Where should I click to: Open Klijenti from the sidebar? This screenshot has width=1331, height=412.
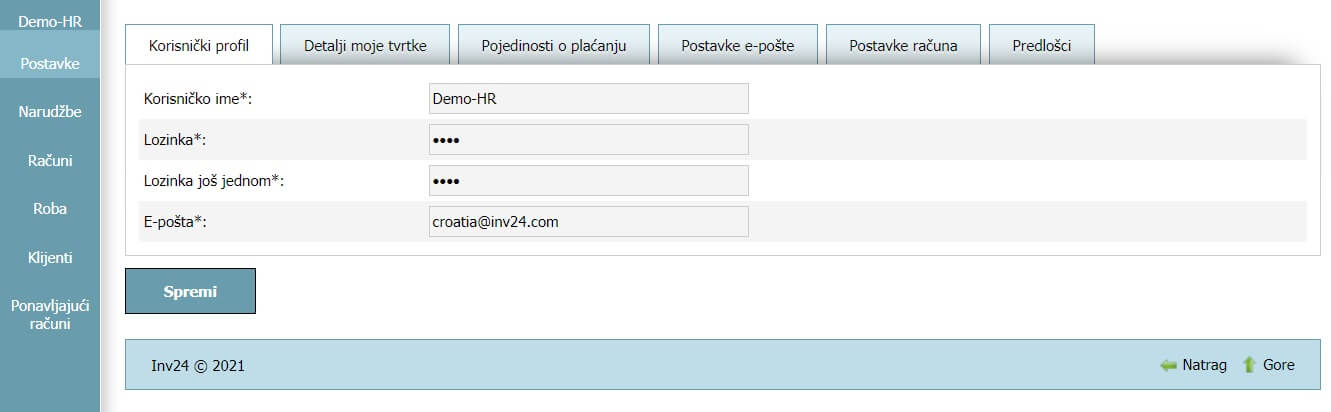point(50,257)
